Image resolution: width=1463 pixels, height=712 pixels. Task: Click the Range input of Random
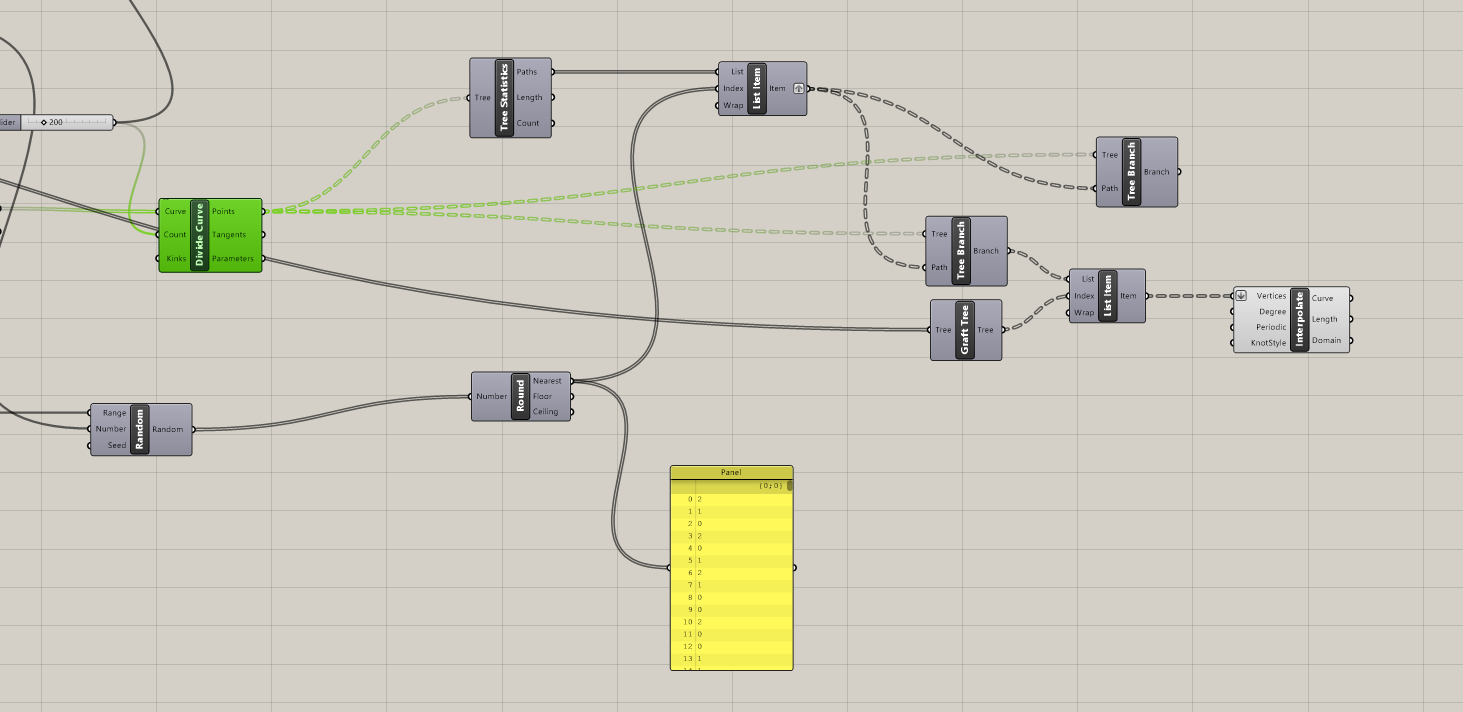[x=114, y=413]
